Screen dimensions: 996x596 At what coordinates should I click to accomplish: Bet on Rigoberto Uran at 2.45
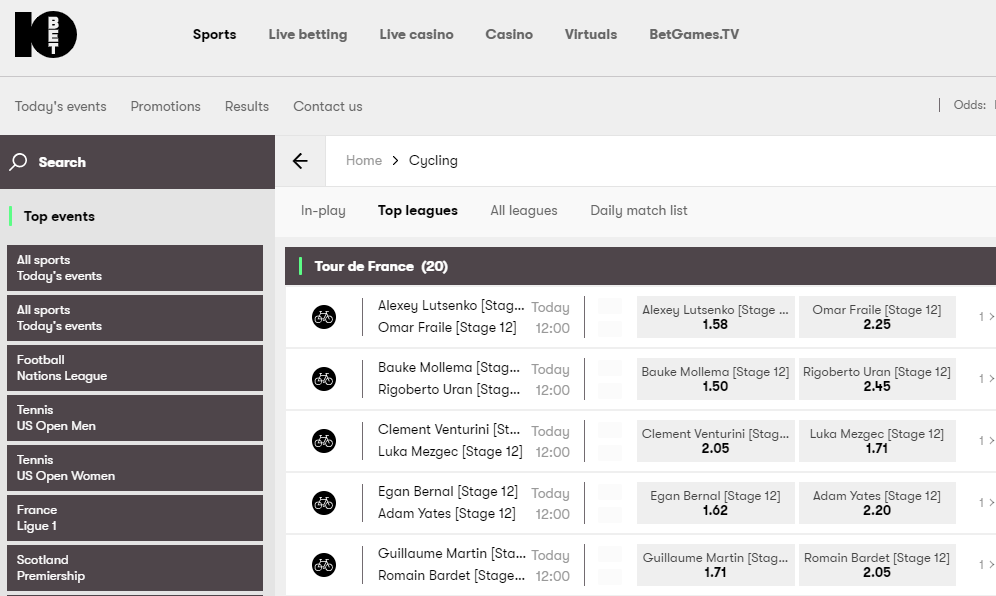[x=877, y=379]
